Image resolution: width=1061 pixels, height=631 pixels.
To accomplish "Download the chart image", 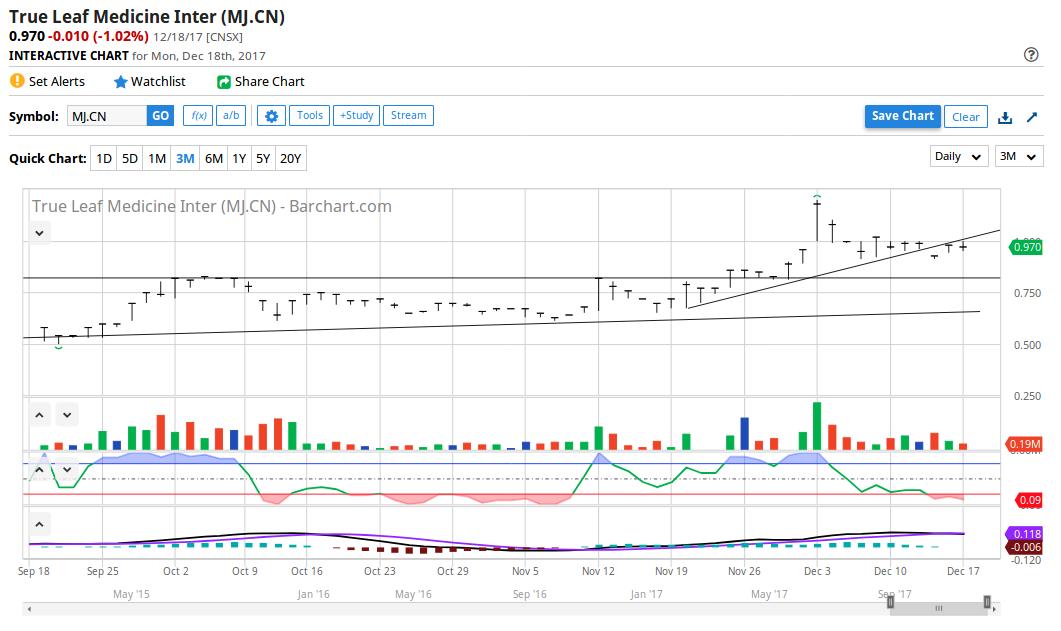I will pos(1005,117).
